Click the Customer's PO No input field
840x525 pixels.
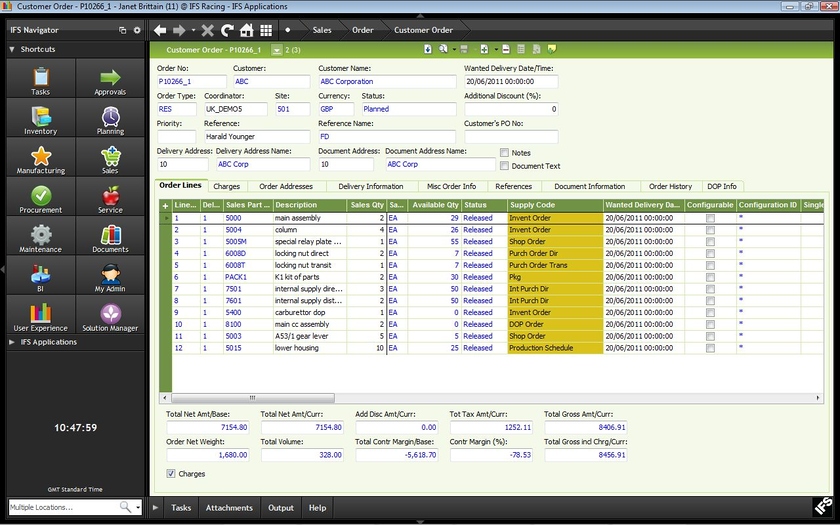[x=510, y=137]
